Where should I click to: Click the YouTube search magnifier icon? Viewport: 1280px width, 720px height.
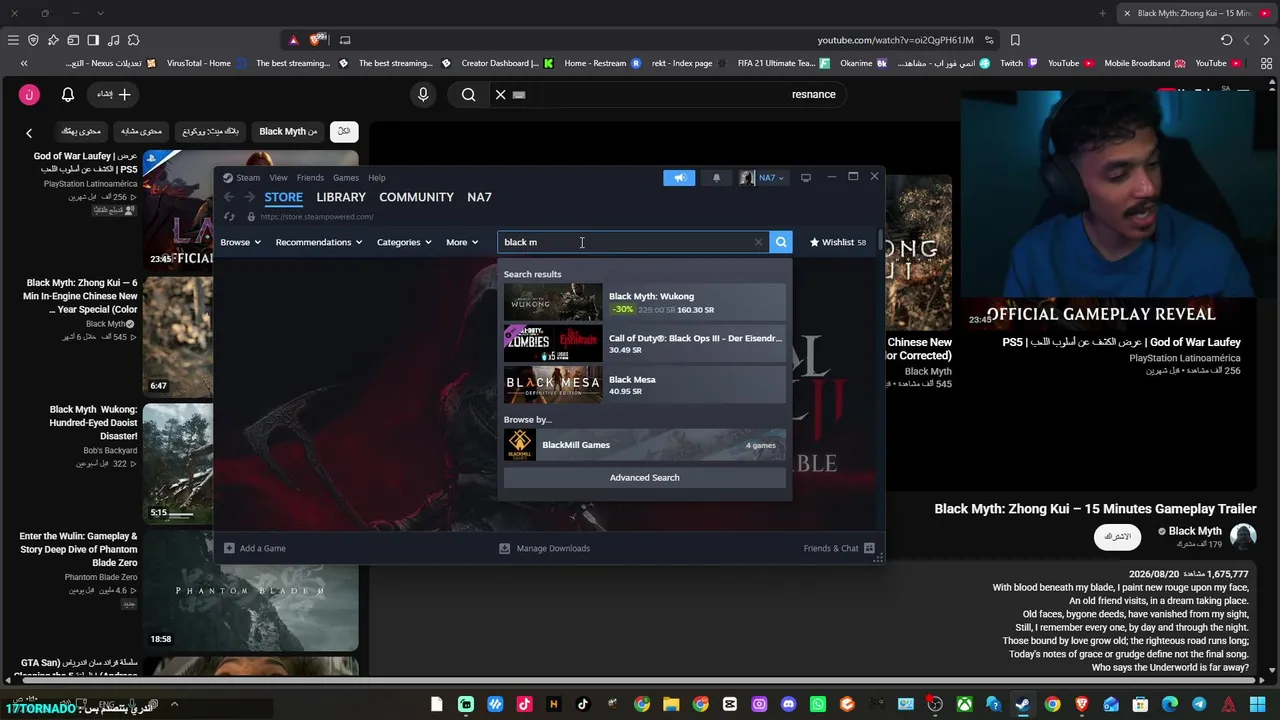(468, 94)
